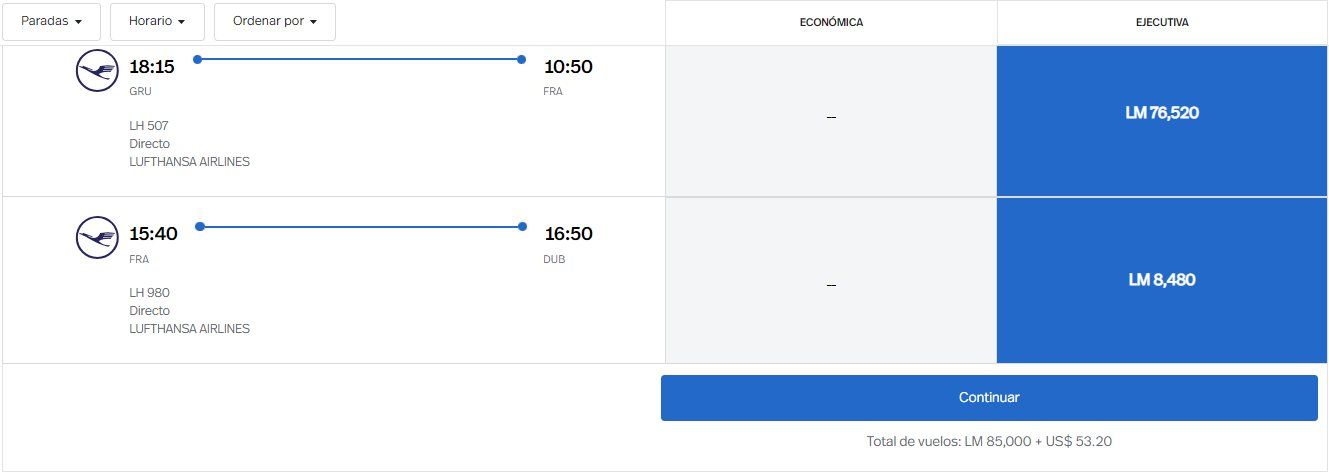1329x472 pixels.
Task: Open the Ordenar por sorting dropdown
Action: pyautogui.click(x=275, y=21)
